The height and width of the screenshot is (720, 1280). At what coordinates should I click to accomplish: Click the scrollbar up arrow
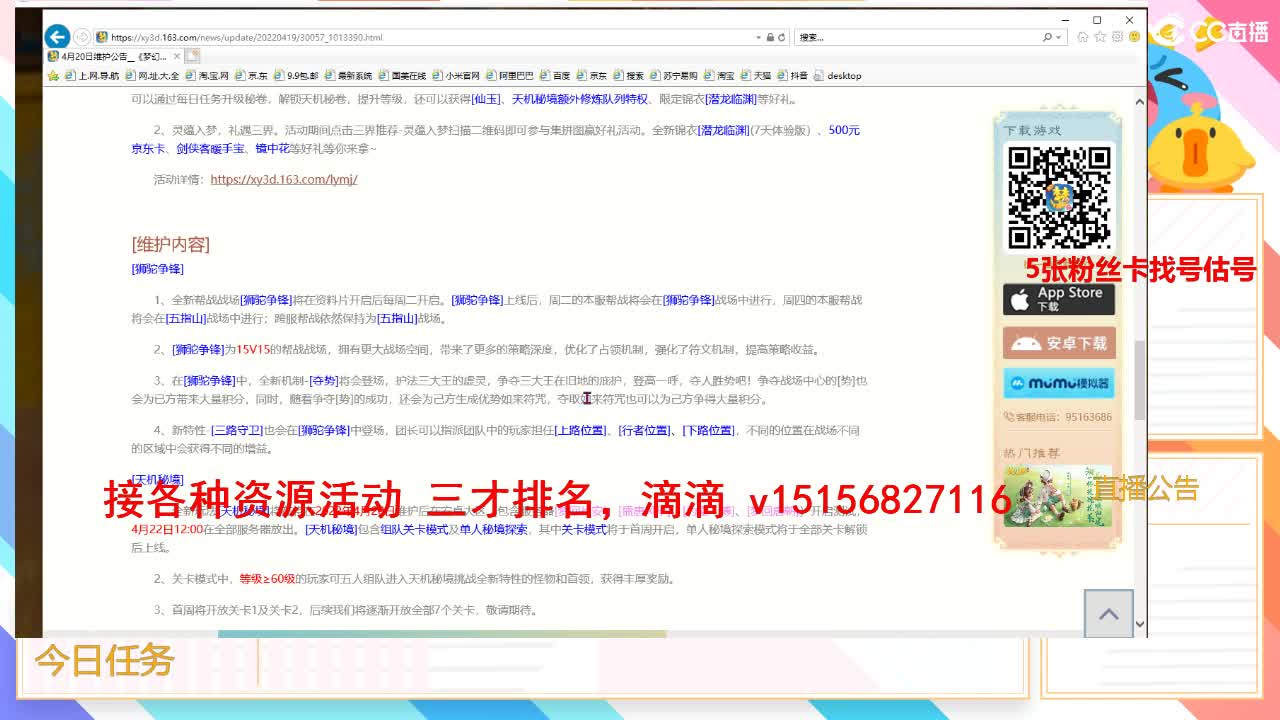tap(1139, 102)
